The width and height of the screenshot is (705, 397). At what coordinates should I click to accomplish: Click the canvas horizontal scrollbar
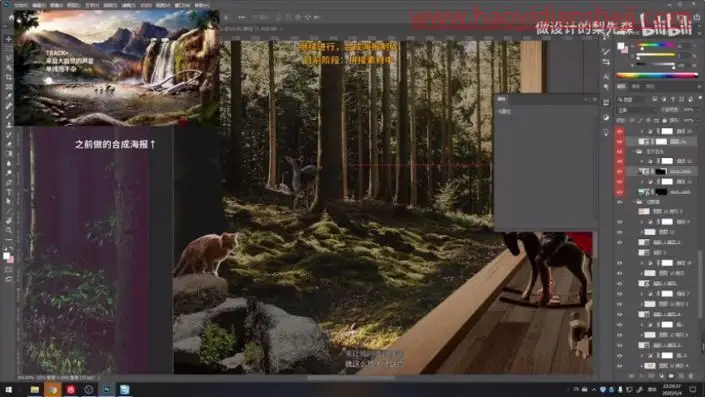click(351, 378)
